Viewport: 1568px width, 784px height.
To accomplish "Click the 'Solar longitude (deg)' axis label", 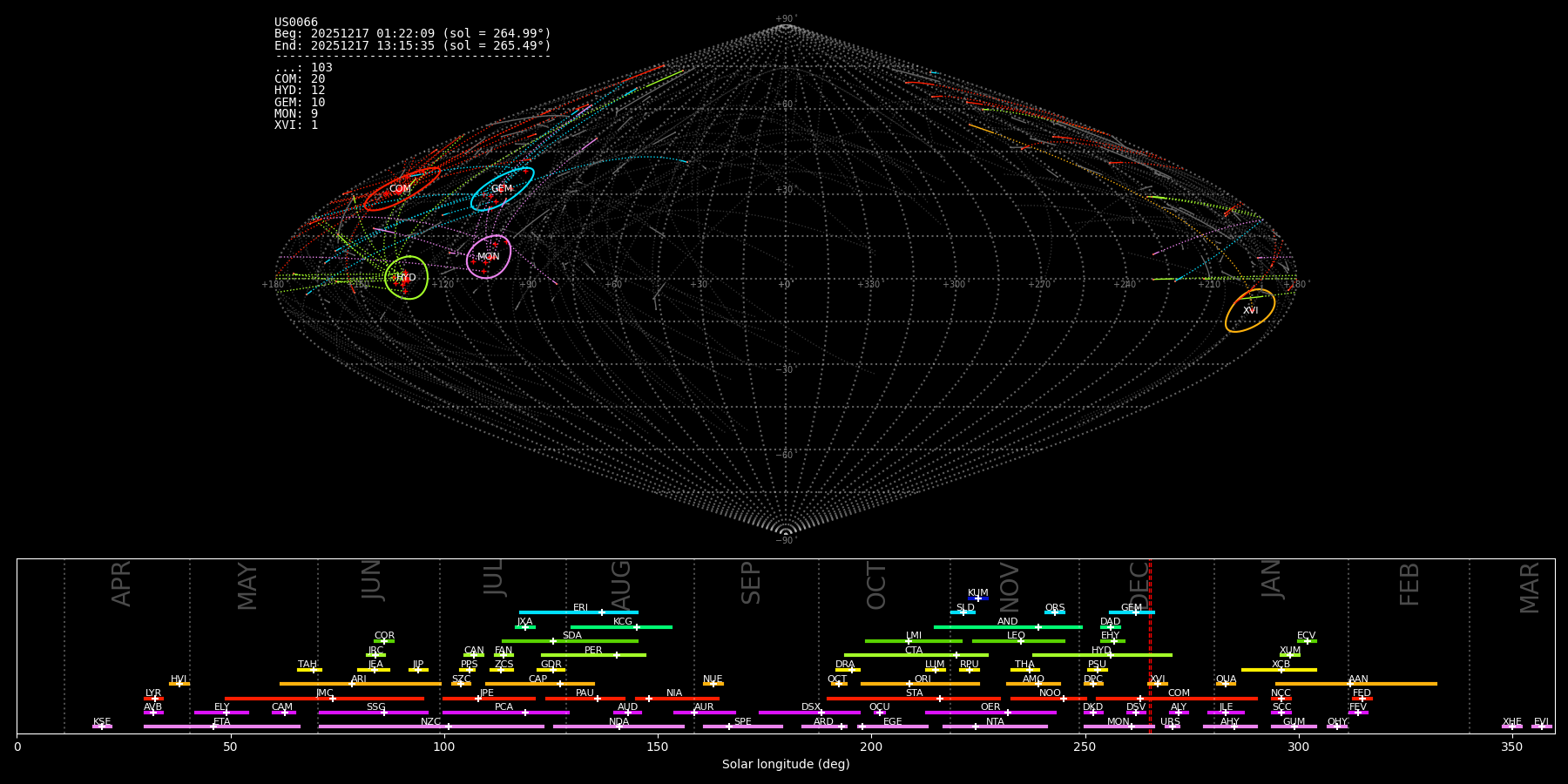I will 786,765.
